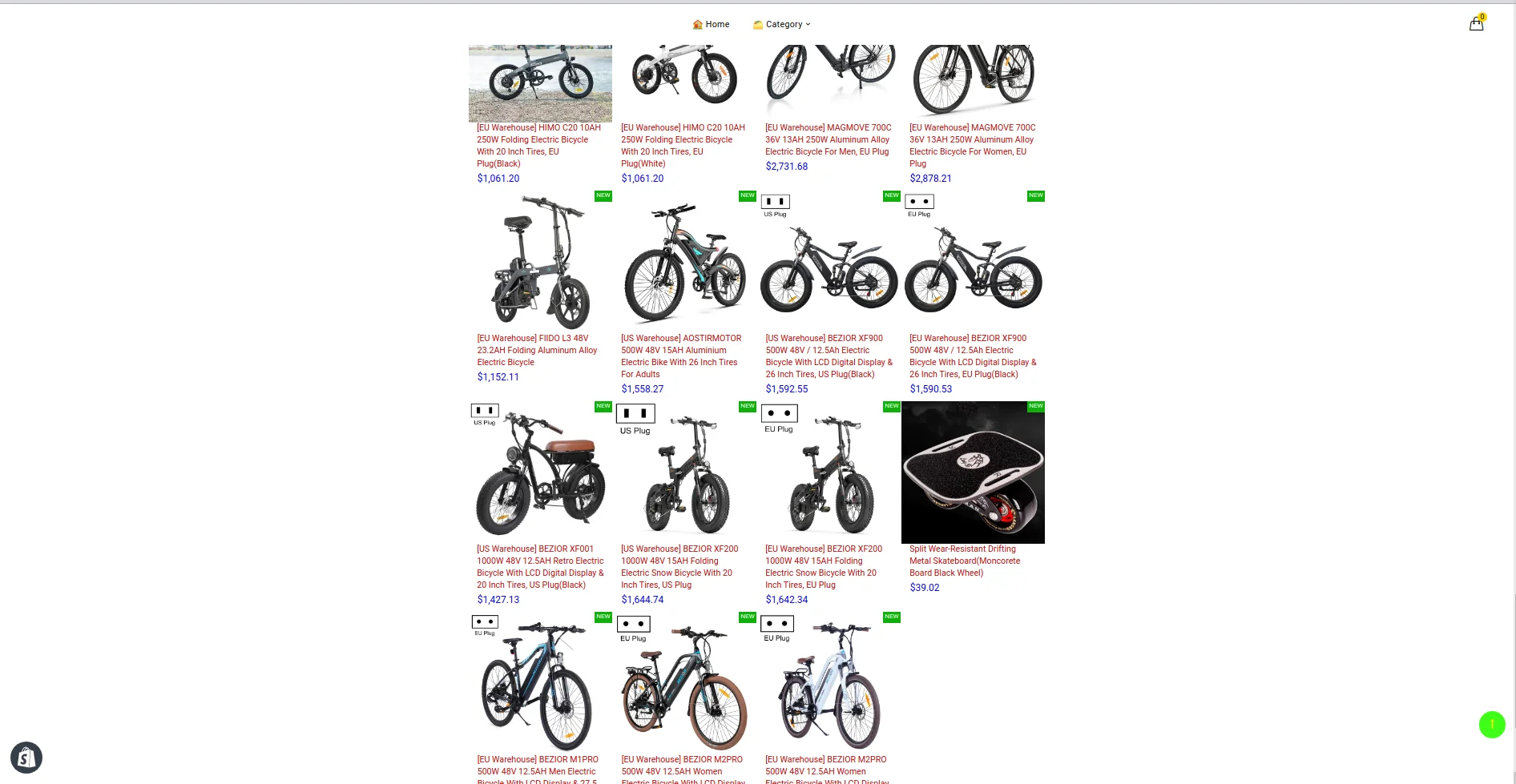The height and width of the screenshot is (784, 1516).
Task: Open FIIDO L3 48V Folding Bicycle link
Action: [x=537, y=350]
